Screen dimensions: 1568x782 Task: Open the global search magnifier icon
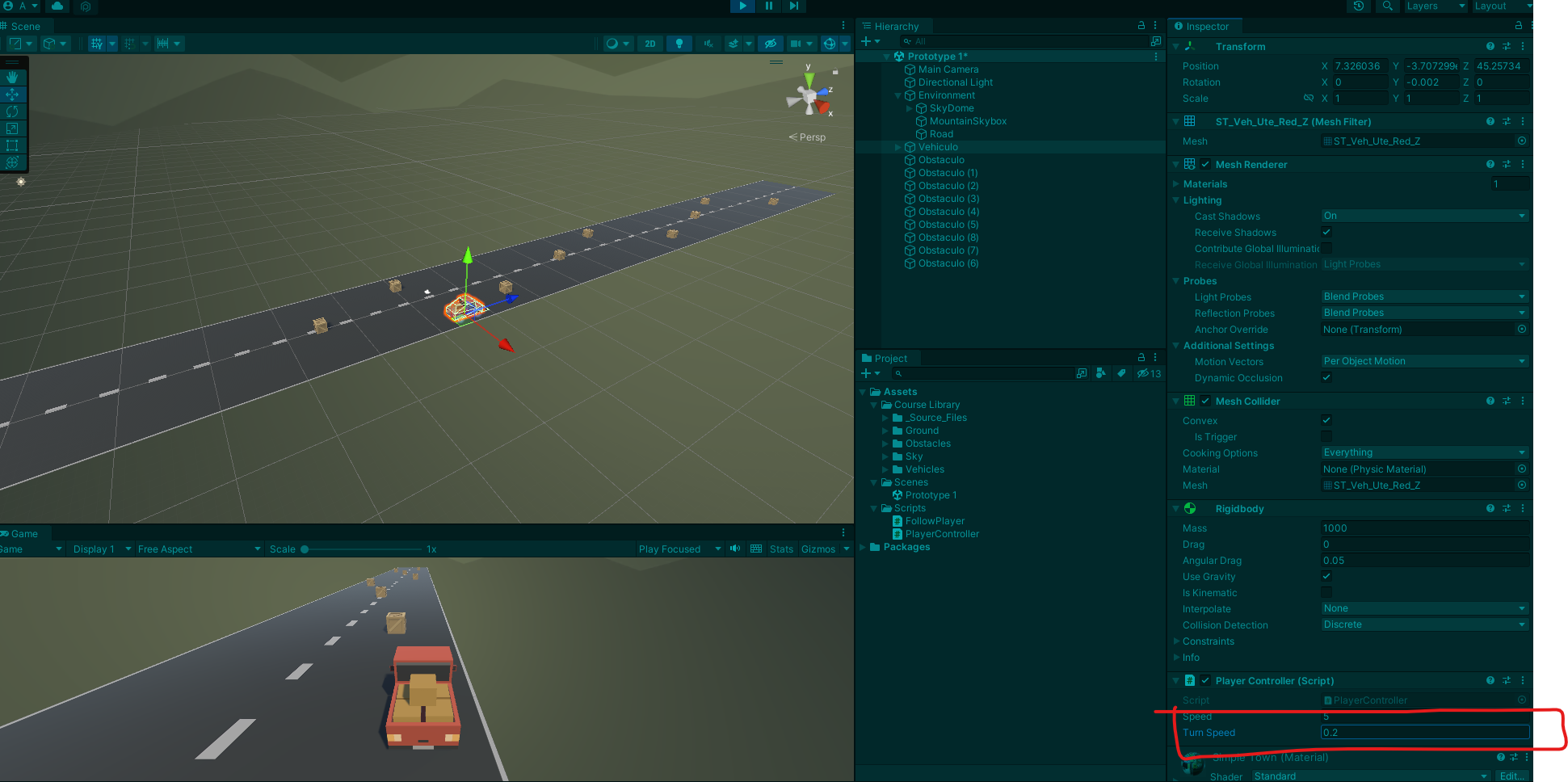(1387, 6)
